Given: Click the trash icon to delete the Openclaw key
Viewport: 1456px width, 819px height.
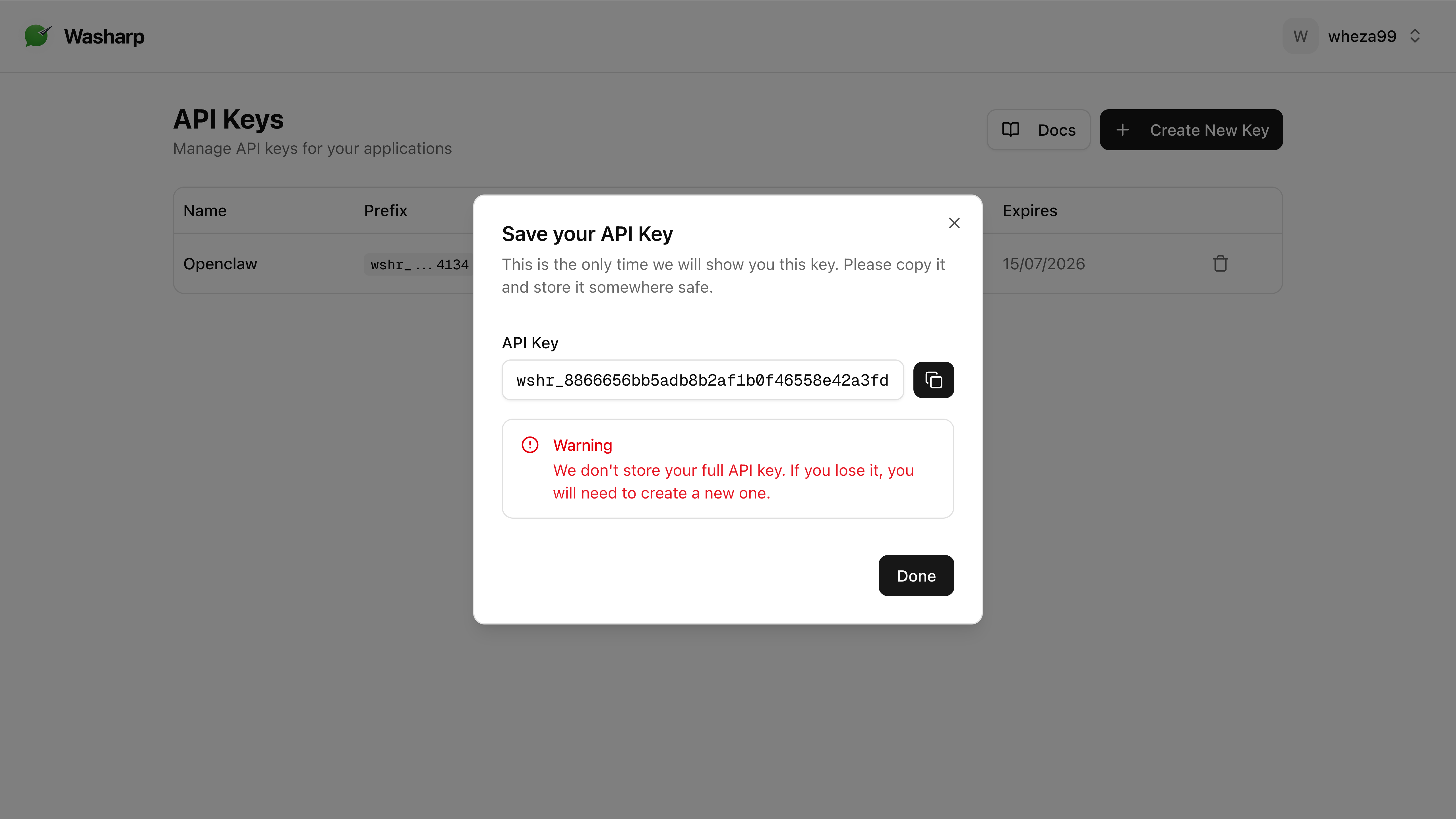Looking at the screenshot, I should [x=1220, y=263].
